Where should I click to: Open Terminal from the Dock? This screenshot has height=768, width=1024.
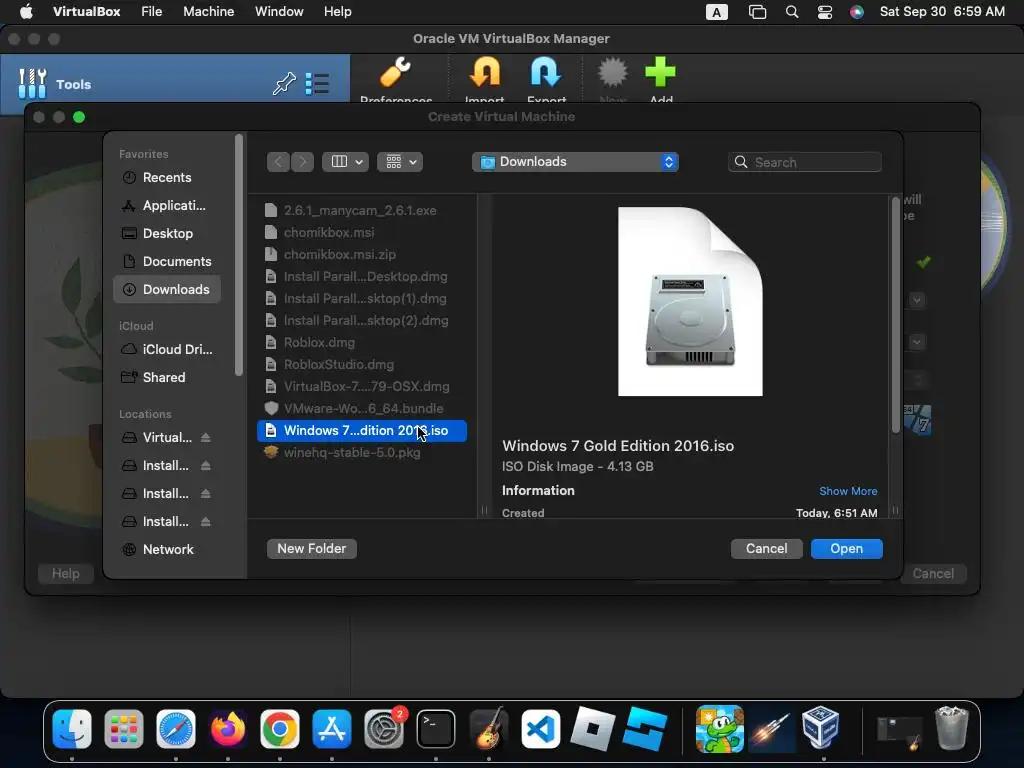436,729
